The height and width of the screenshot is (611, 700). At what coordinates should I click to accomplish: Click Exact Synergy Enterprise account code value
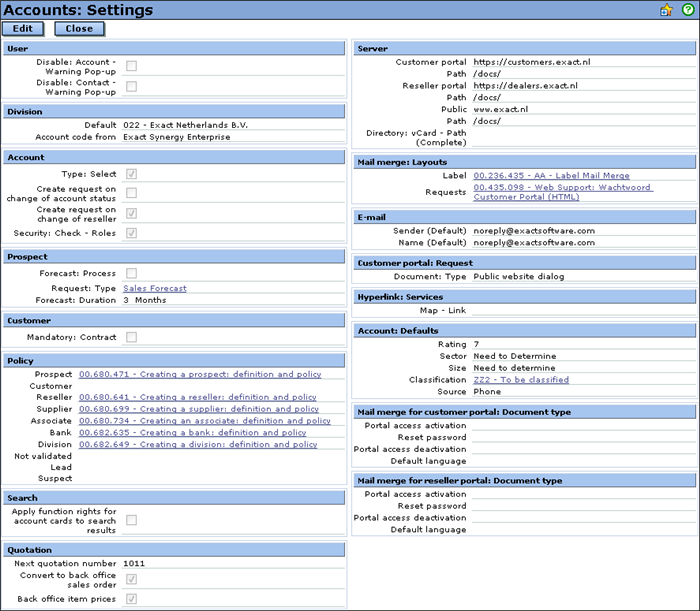177,137
